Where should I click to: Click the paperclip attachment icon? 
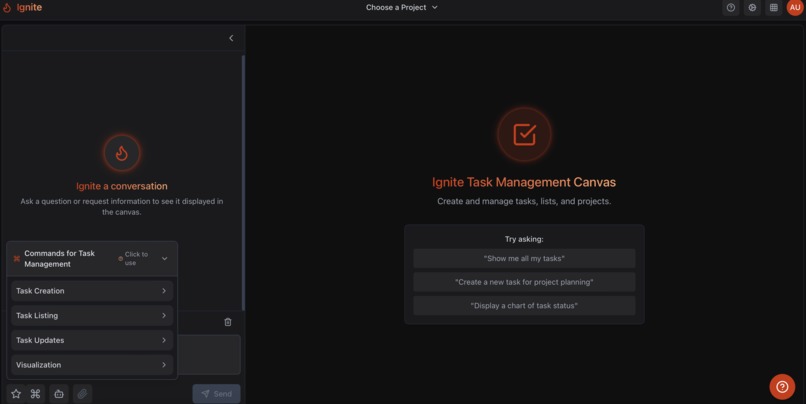point(82,394)
